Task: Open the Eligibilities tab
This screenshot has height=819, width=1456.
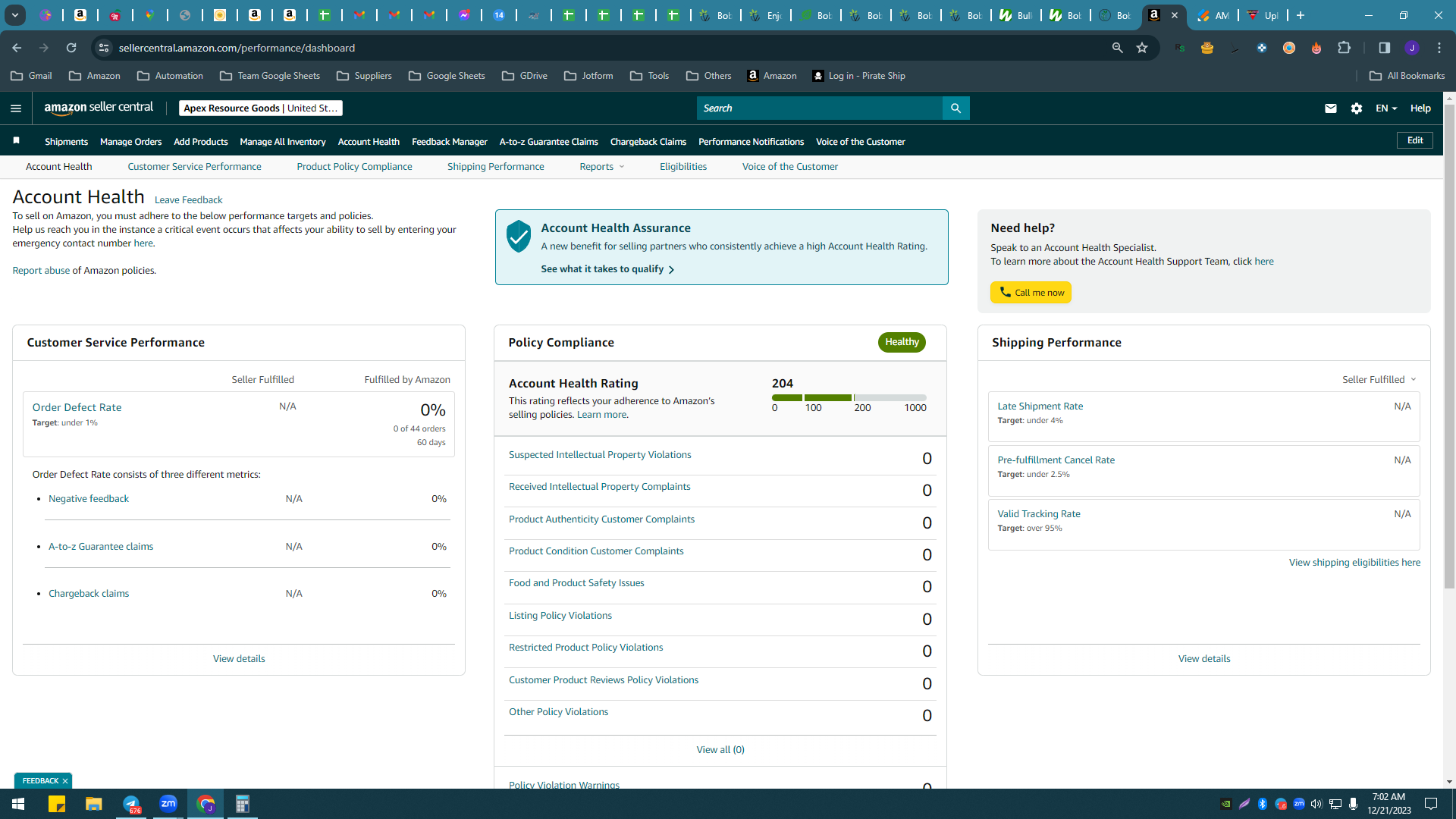Action: click(683, 167)
